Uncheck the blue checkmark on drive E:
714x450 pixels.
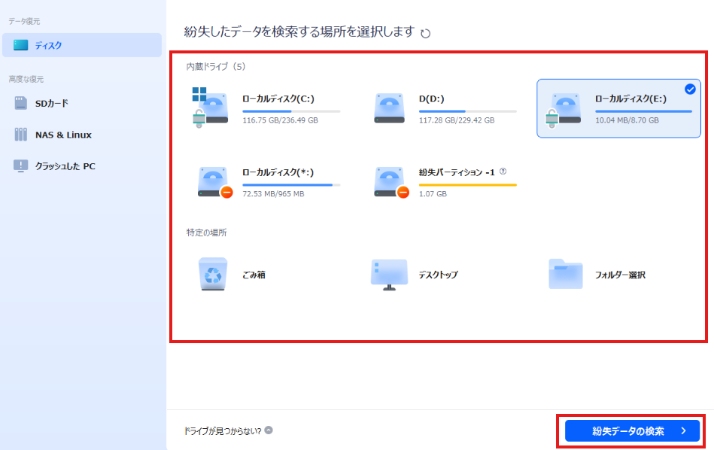point(690,89)
